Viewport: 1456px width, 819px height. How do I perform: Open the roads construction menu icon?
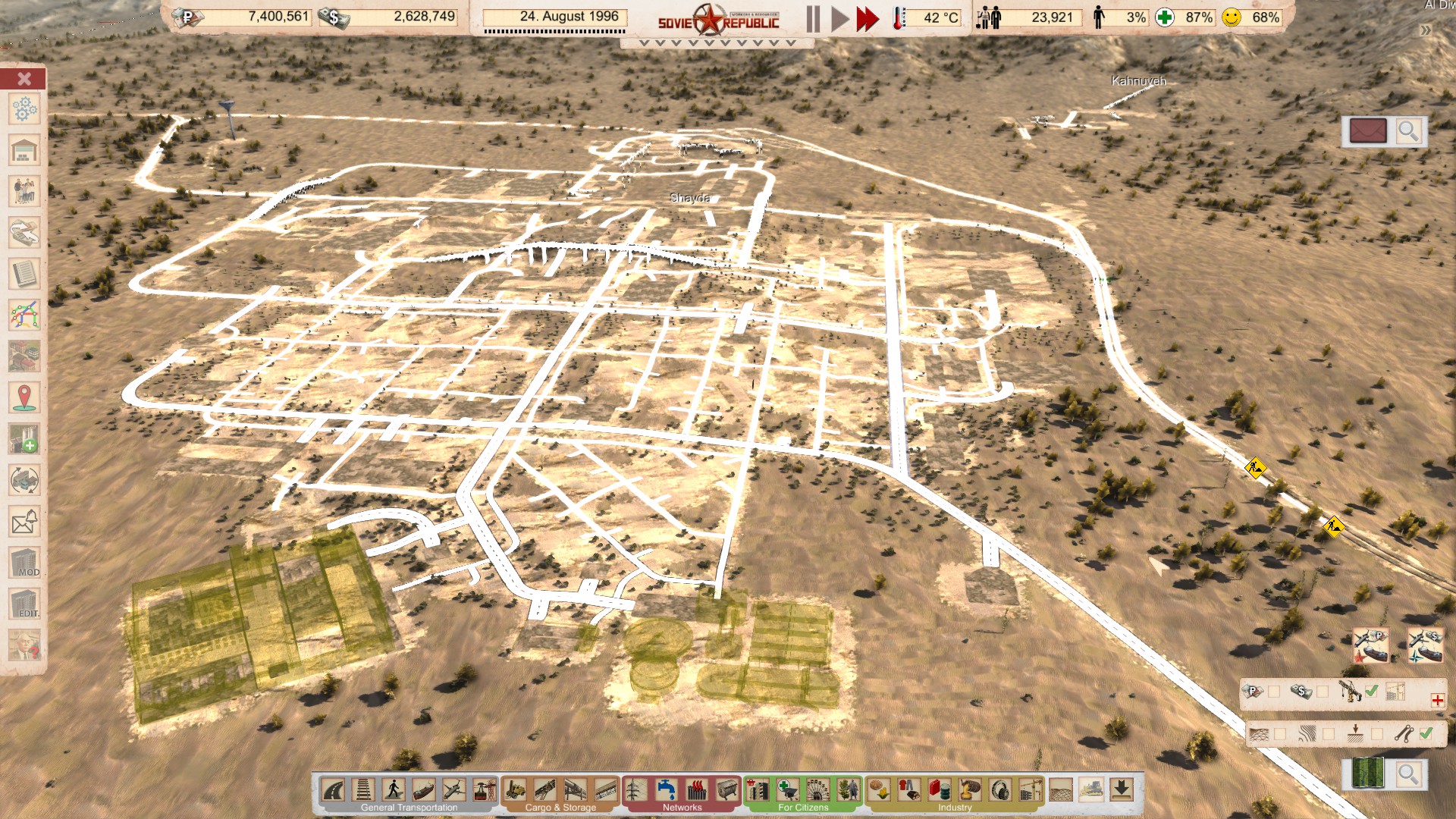(333, 790)
